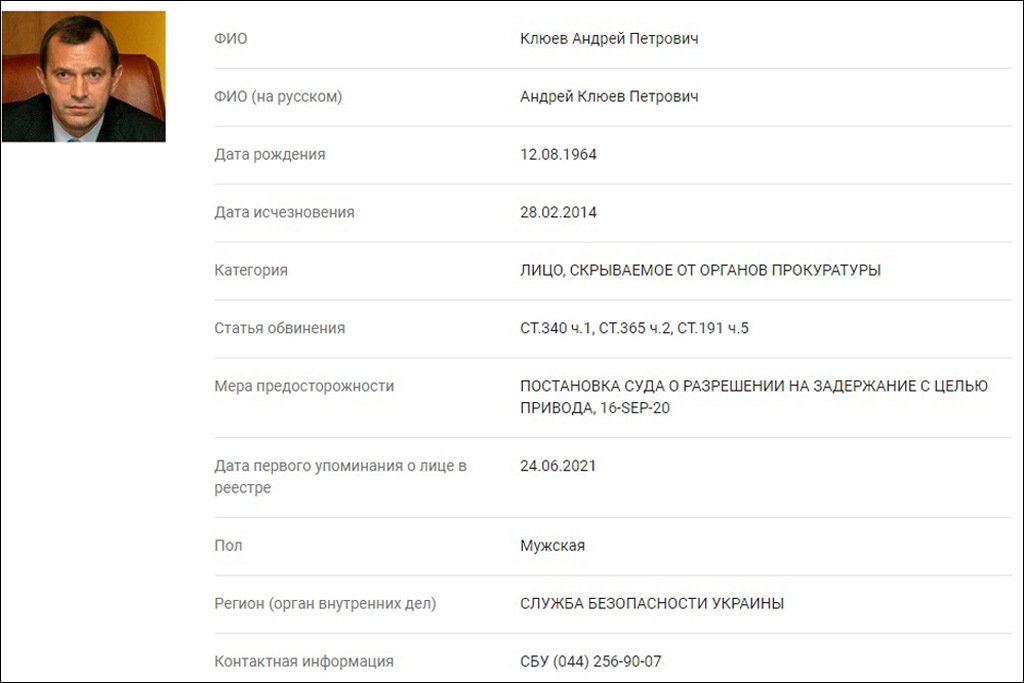This screenshot has height=683, width=1024.
Task: Click the phone number 'СБУ (044) 256-90-07'
Action: [x=591, y=662]
